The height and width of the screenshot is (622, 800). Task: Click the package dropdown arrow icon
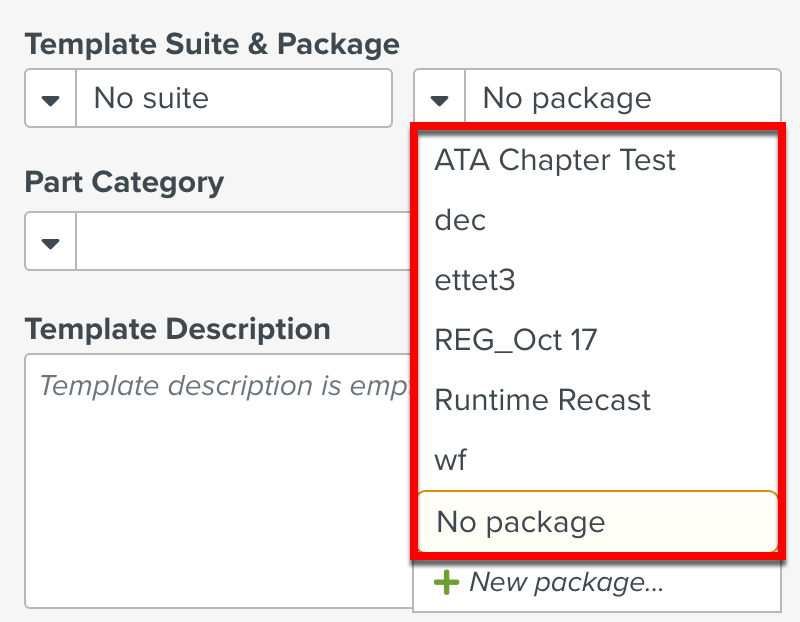(438, 98)
